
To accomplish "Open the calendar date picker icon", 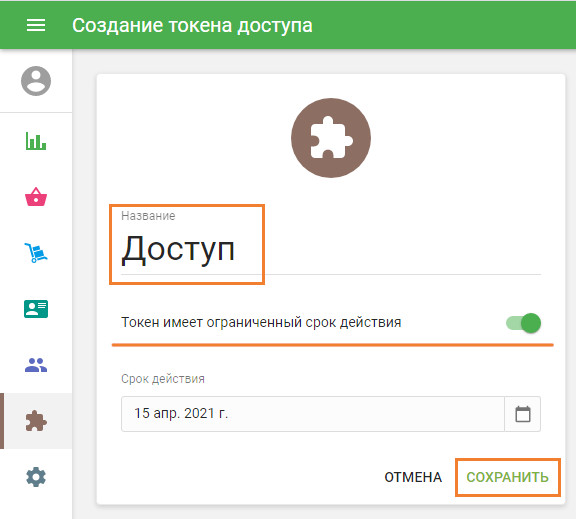I will pyautogui.click(x=523, y=414).
